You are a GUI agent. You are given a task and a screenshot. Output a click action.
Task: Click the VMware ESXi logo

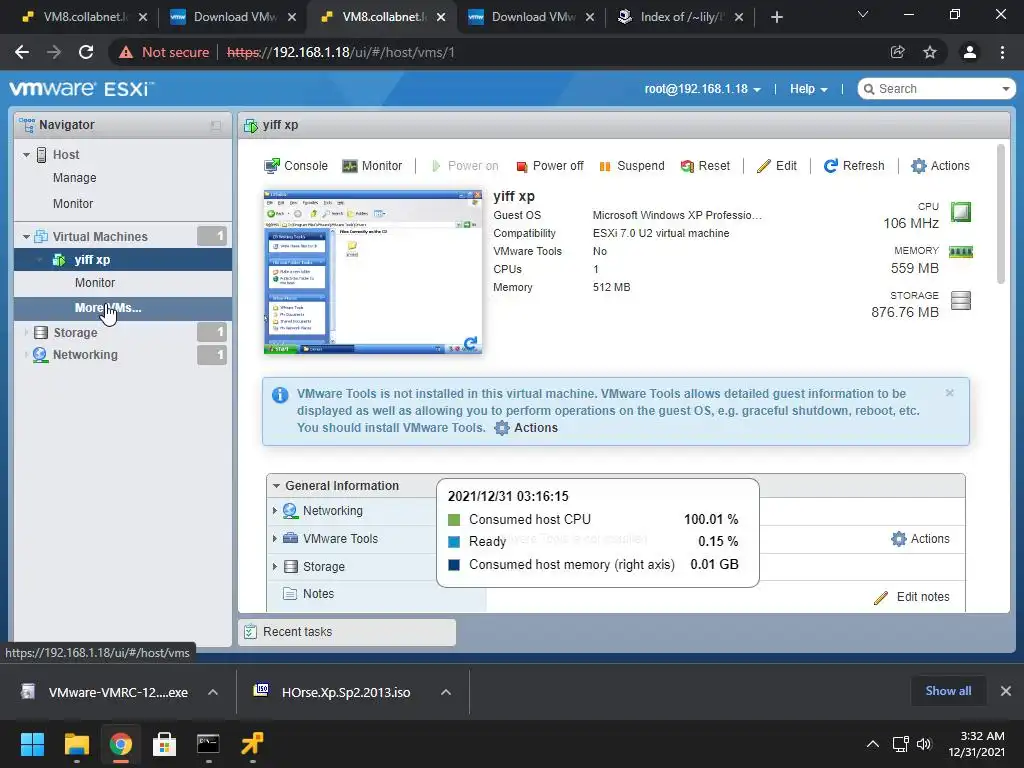tap(82, 89)
